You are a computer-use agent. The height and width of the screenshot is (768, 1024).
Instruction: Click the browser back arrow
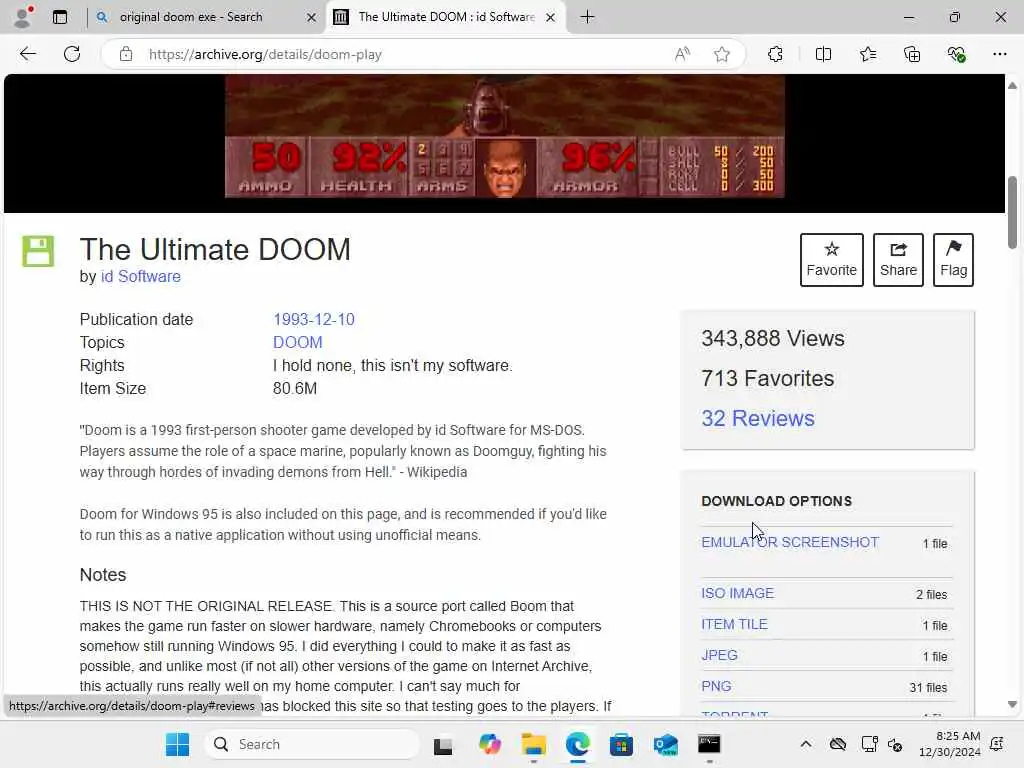click(x=27, y=54)
